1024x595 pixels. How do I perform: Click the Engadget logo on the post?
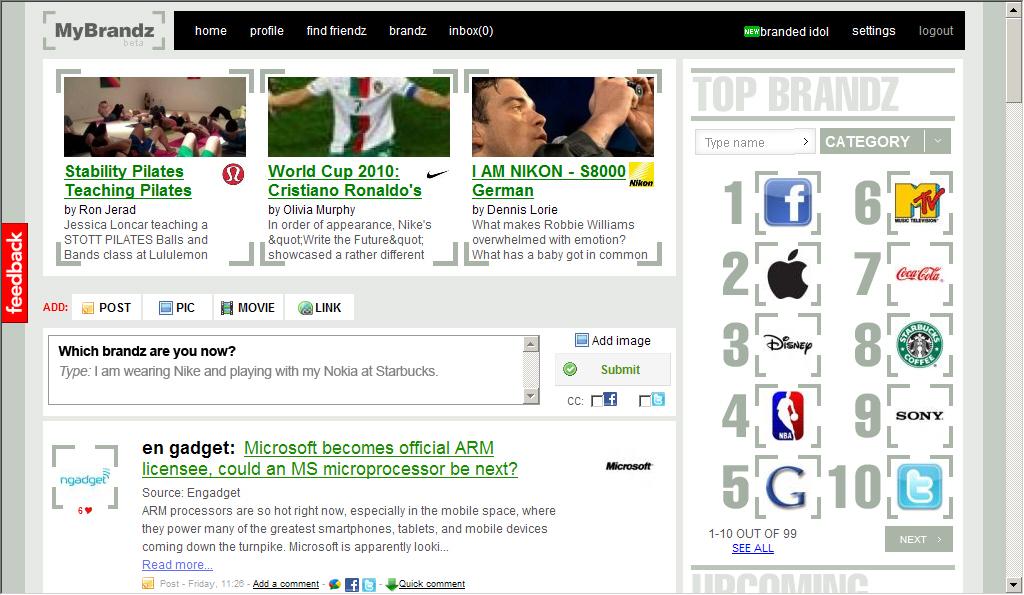(85, 478)
